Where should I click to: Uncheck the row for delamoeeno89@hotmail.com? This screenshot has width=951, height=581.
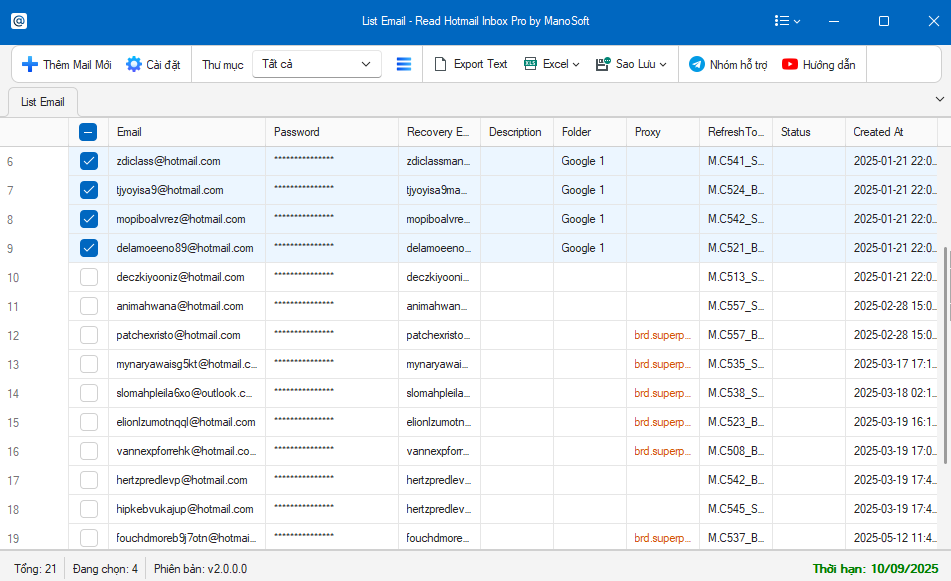coord(89,248)
